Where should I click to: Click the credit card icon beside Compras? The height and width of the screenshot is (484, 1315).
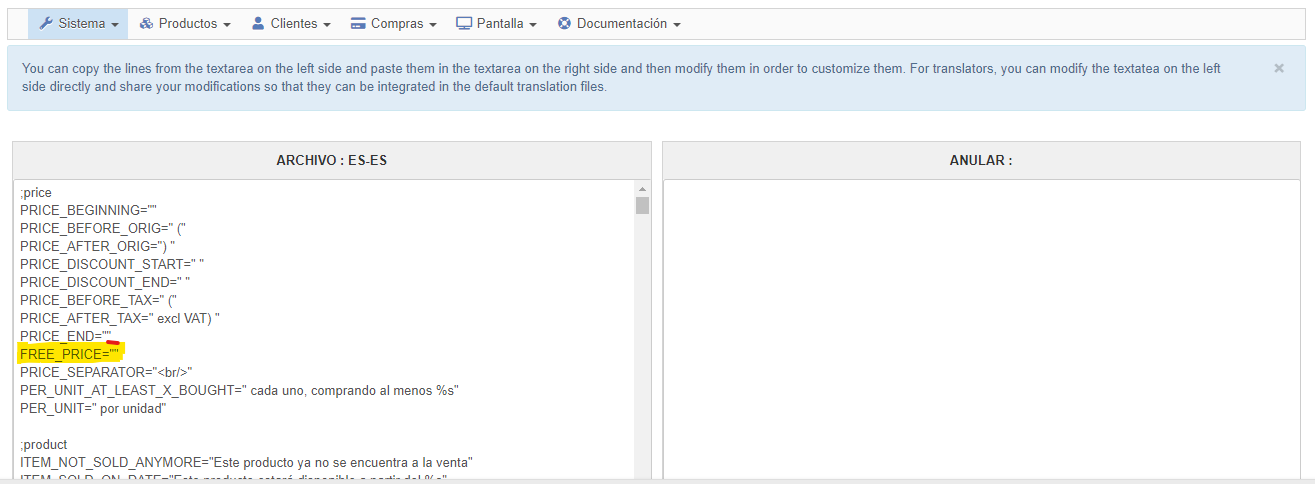(x=358, y=24)
